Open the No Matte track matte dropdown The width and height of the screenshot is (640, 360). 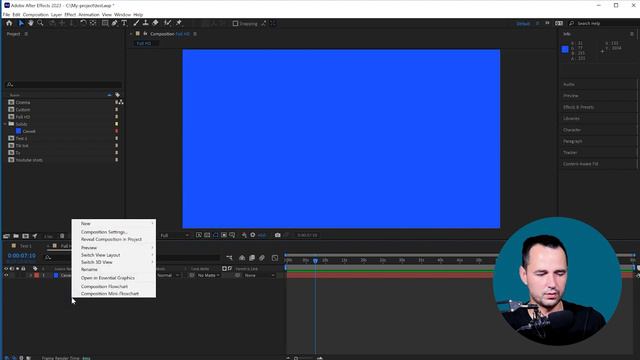(209, 276)
